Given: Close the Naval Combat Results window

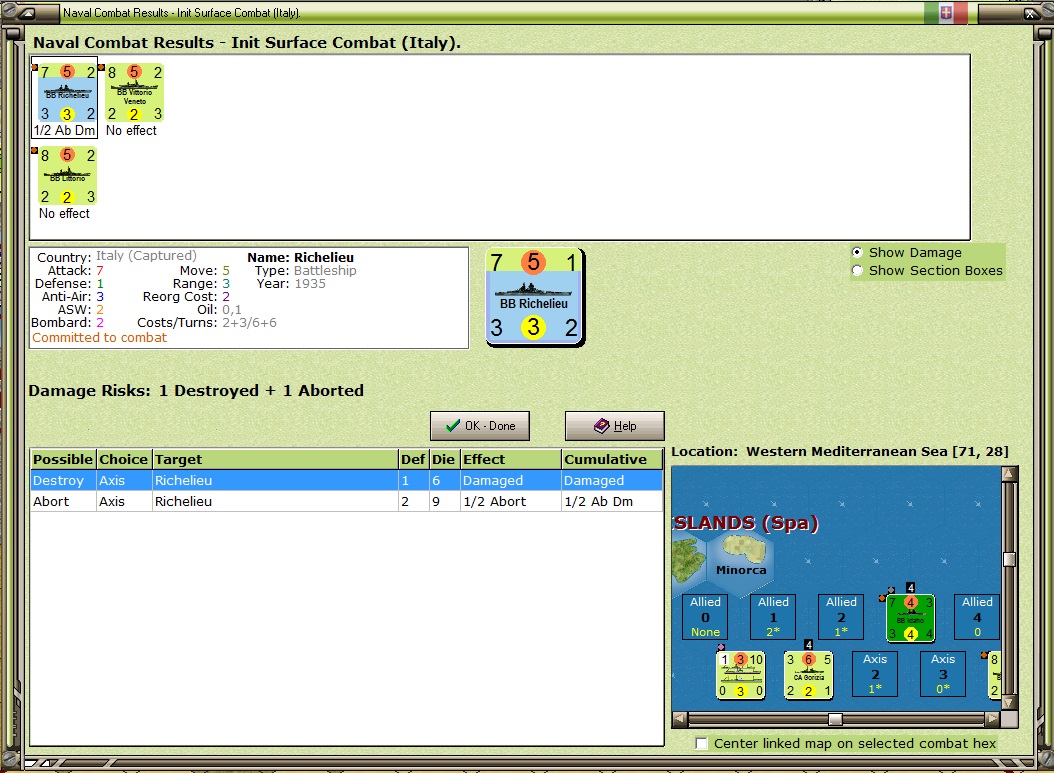Looking at the screenshot, I should tap(1030, 13).
